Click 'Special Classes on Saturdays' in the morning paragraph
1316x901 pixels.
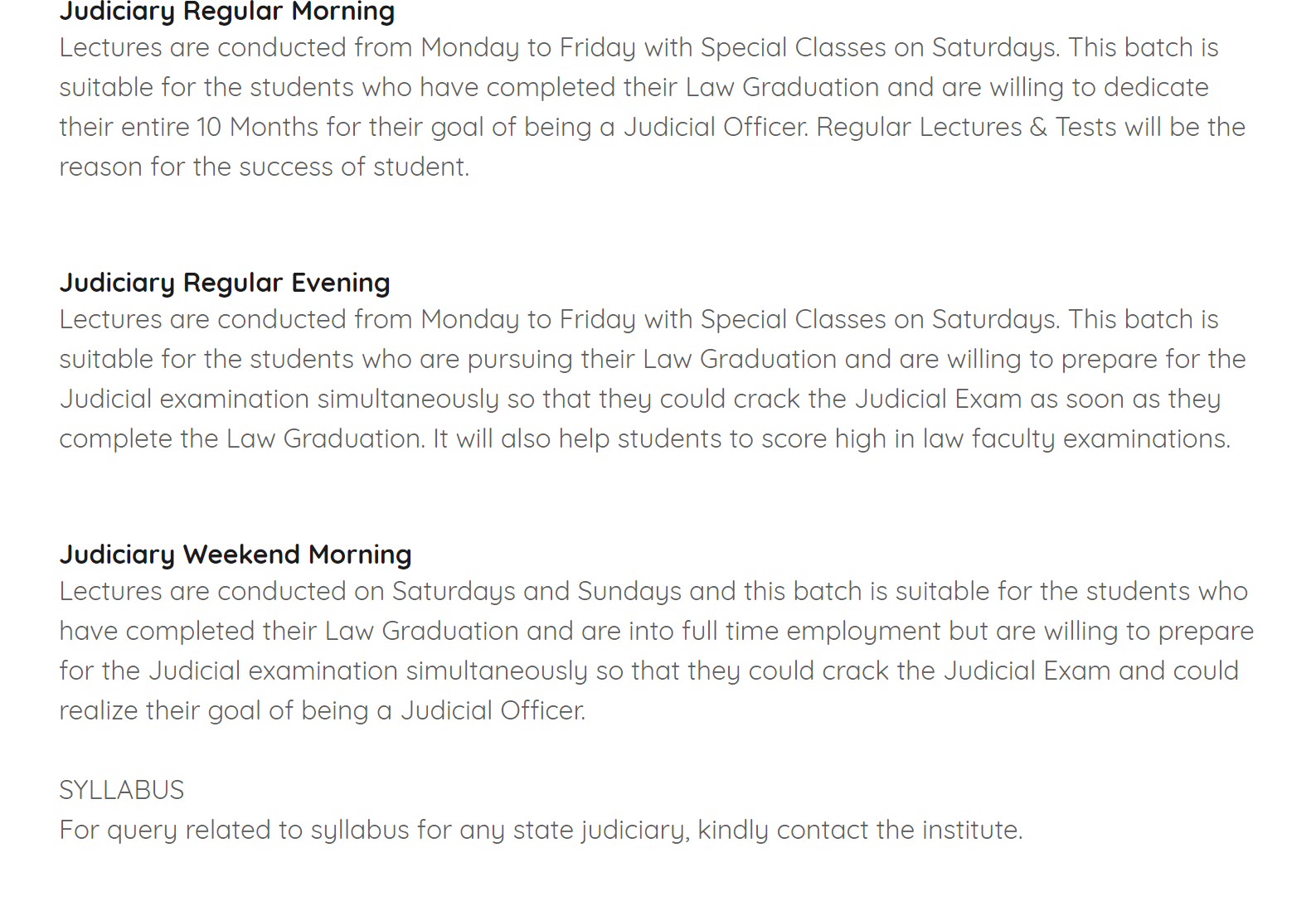[879, 47]
